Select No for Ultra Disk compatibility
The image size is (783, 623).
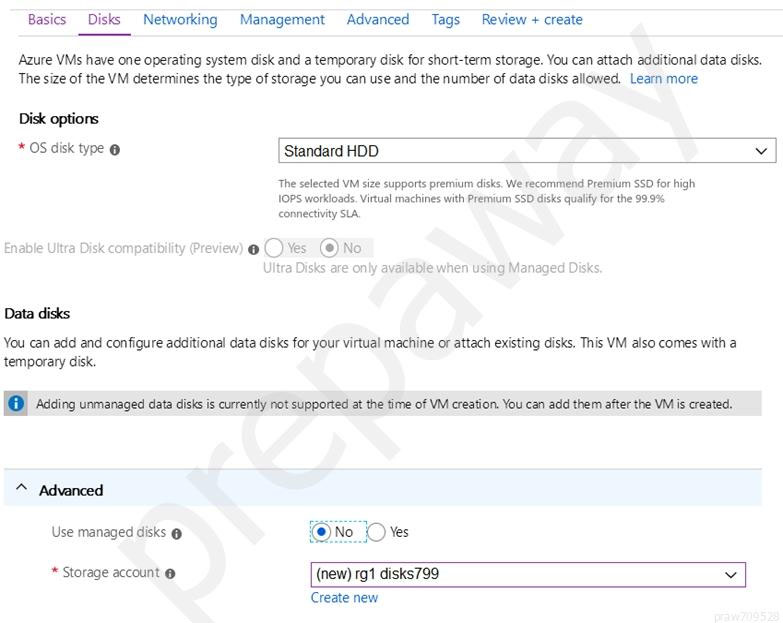(x=329, y=248)
